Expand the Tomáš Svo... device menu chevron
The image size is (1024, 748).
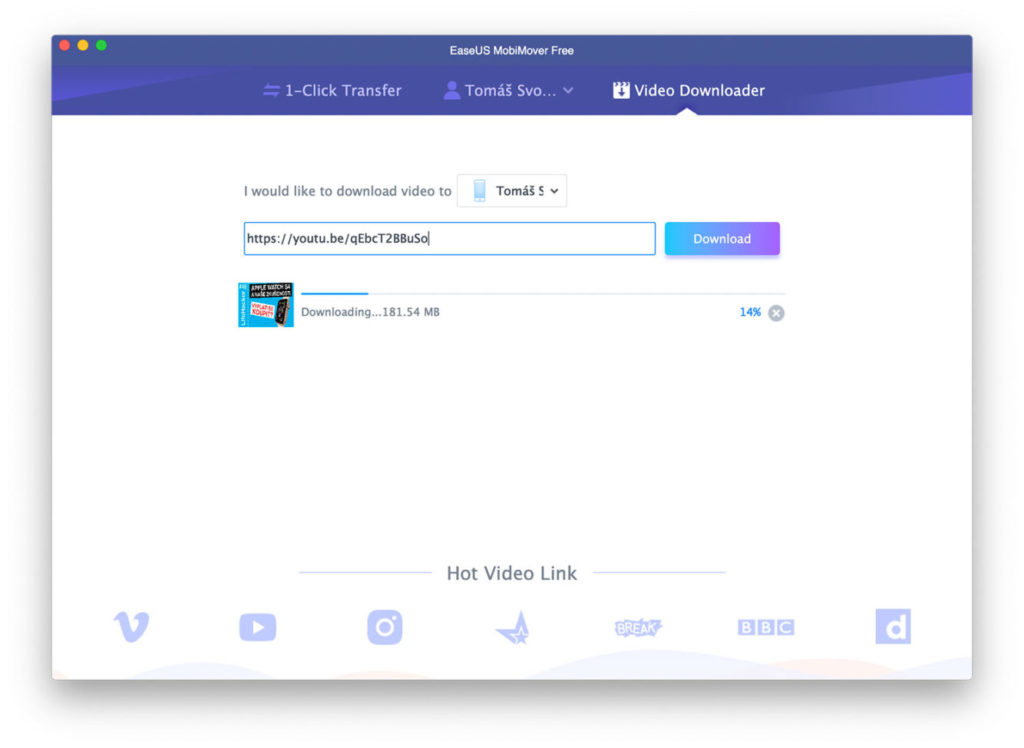click(568, 90)
